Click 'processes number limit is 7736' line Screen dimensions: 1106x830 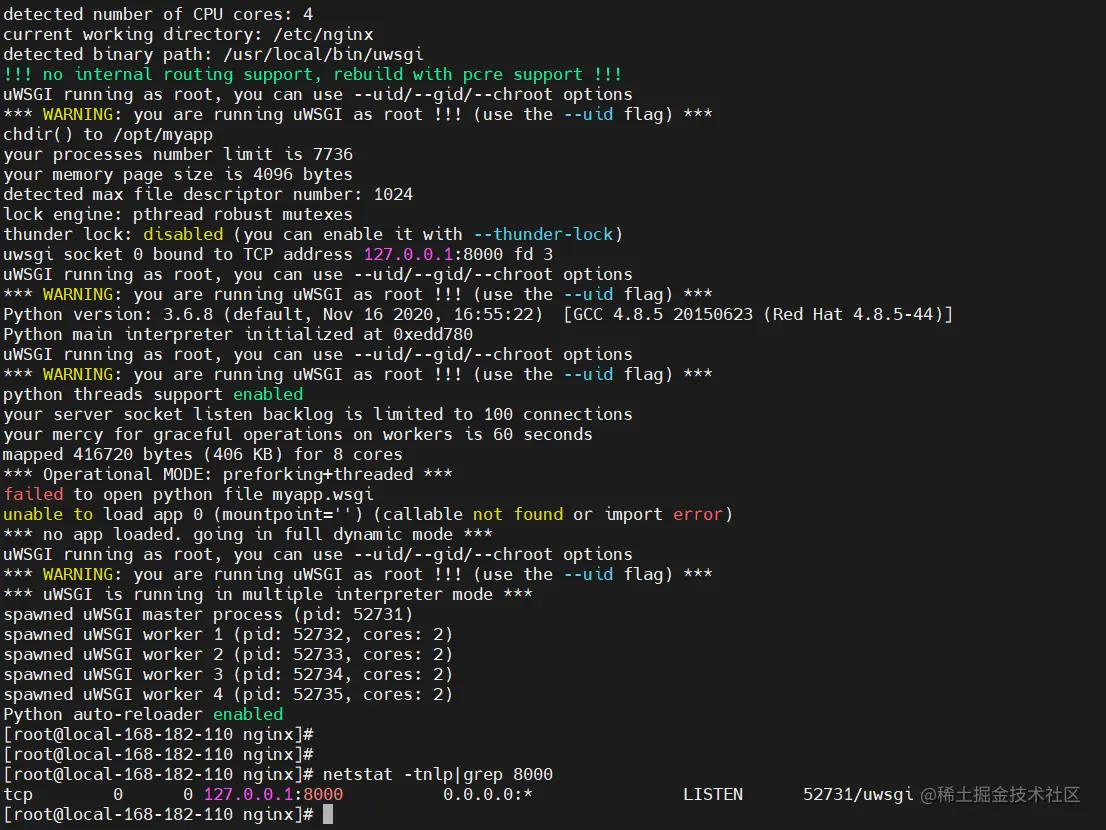[178, 154]
